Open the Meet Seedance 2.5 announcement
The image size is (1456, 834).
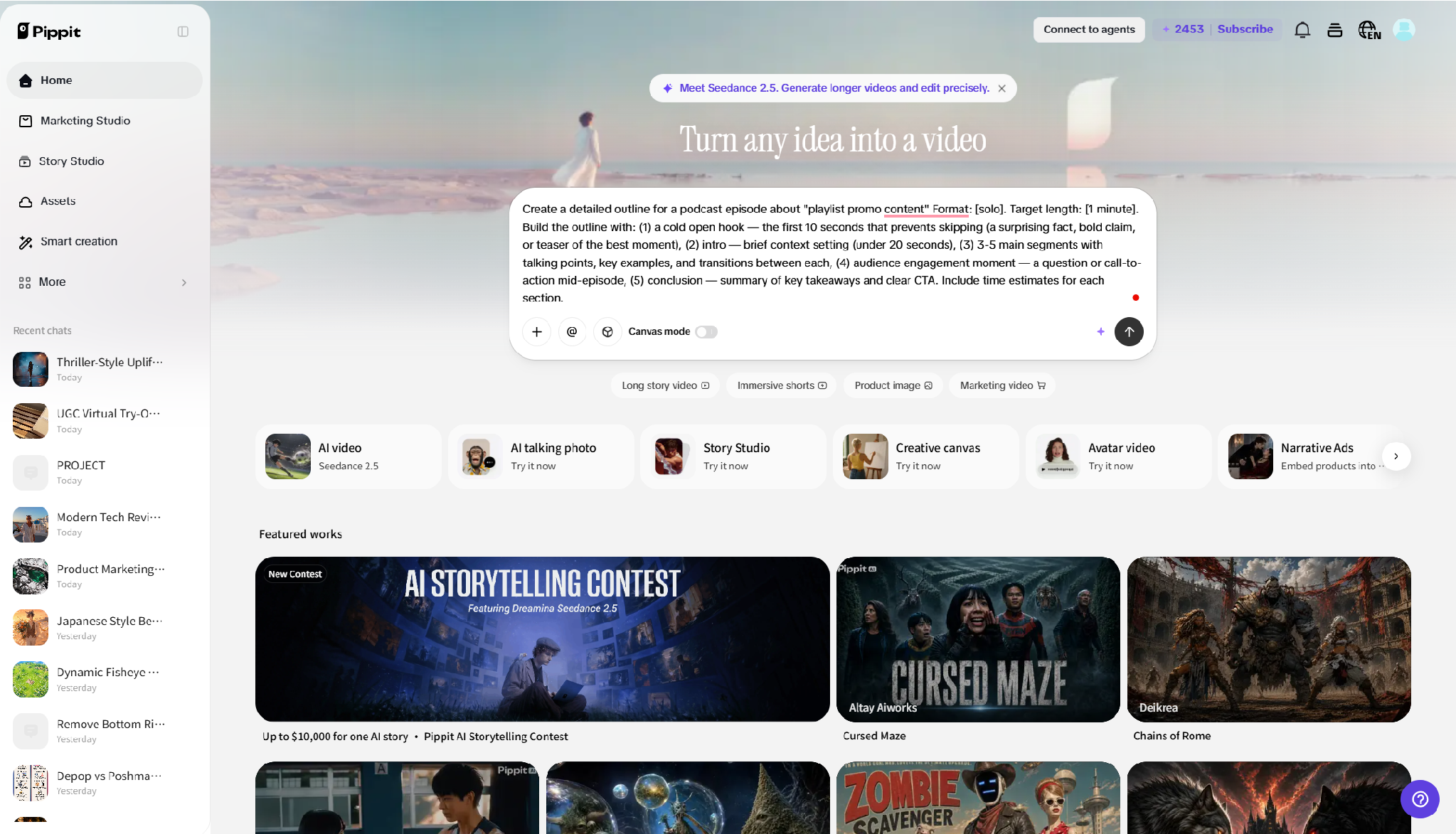[834, 88]
